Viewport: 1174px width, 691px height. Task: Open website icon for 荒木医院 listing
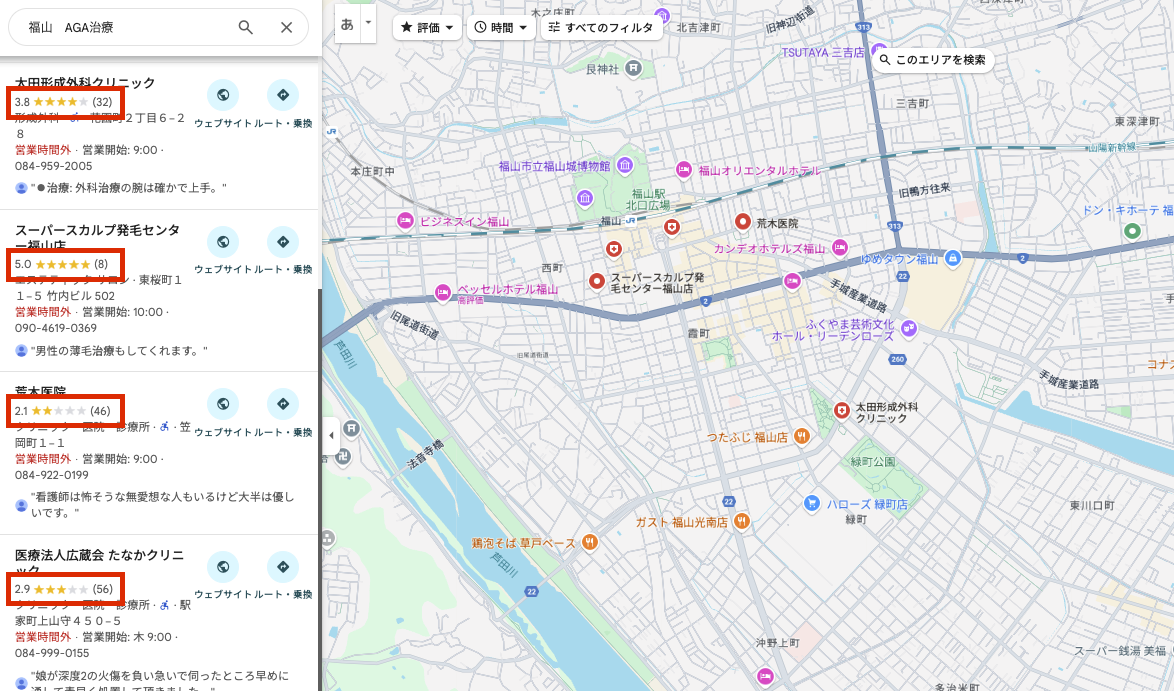coord(223,404)
